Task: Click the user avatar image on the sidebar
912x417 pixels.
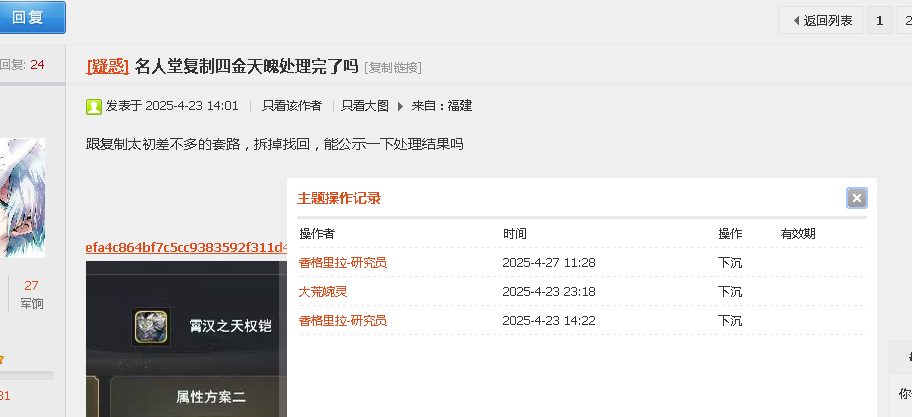Action: [x=22, y=198]
